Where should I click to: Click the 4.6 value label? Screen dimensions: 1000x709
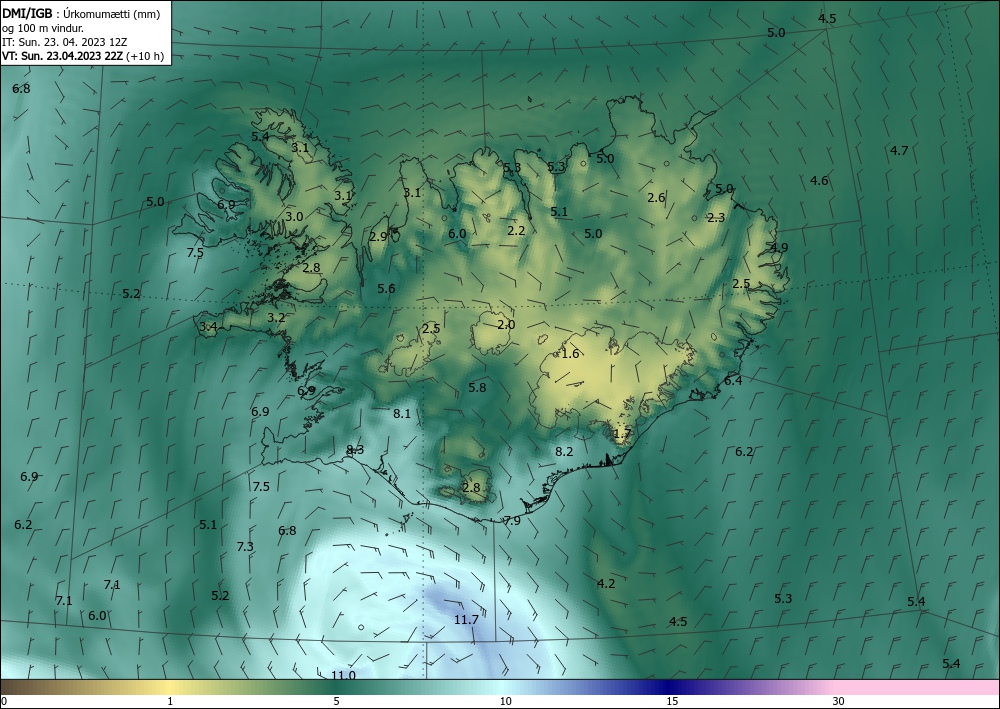(819, 180)
